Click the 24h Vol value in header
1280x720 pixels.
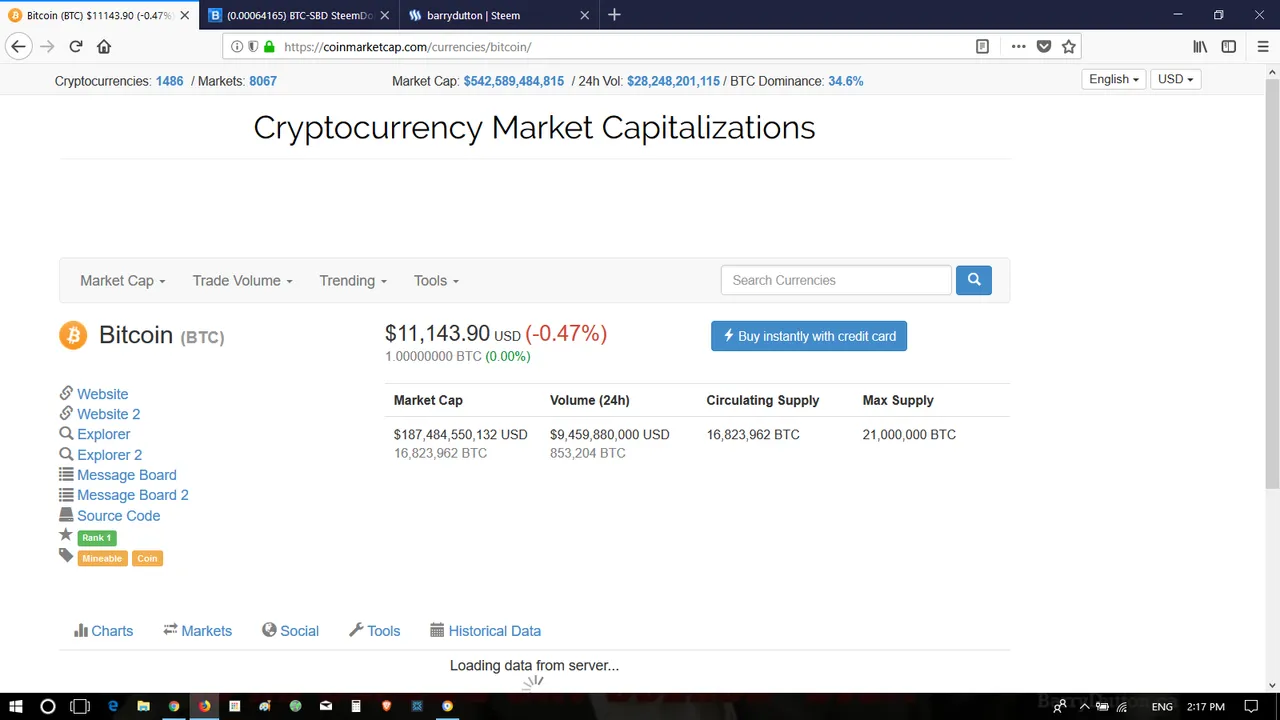pos(673,81)
